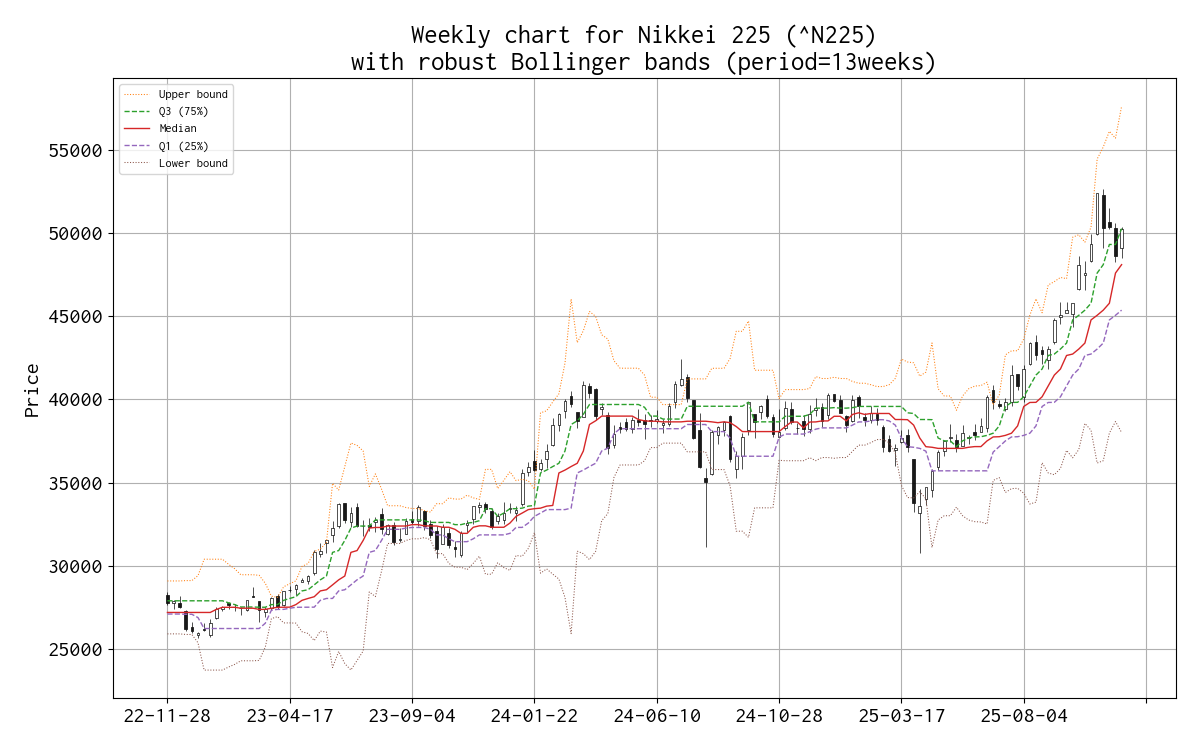Click the 22-11-28 date label
The image size is (1200, 750).
(x=168, y=718)
